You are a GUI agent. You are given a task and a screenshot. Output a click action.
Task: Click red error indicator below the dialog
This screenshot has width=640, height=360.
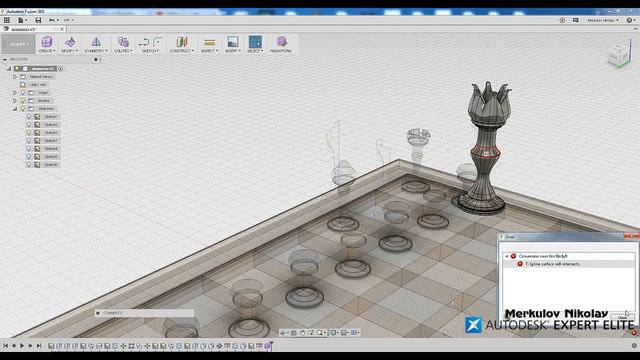click(634, 333)
